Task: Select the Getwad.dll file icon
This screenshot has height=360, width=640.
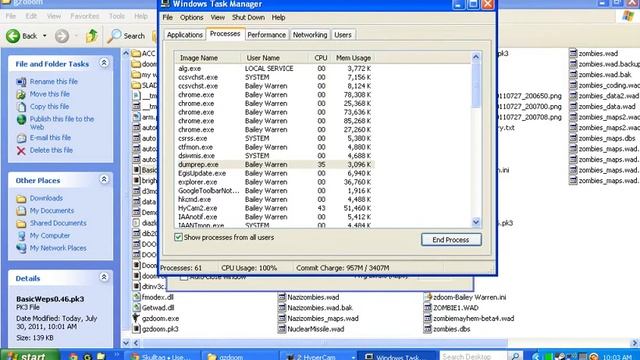Action: (136, 308)
